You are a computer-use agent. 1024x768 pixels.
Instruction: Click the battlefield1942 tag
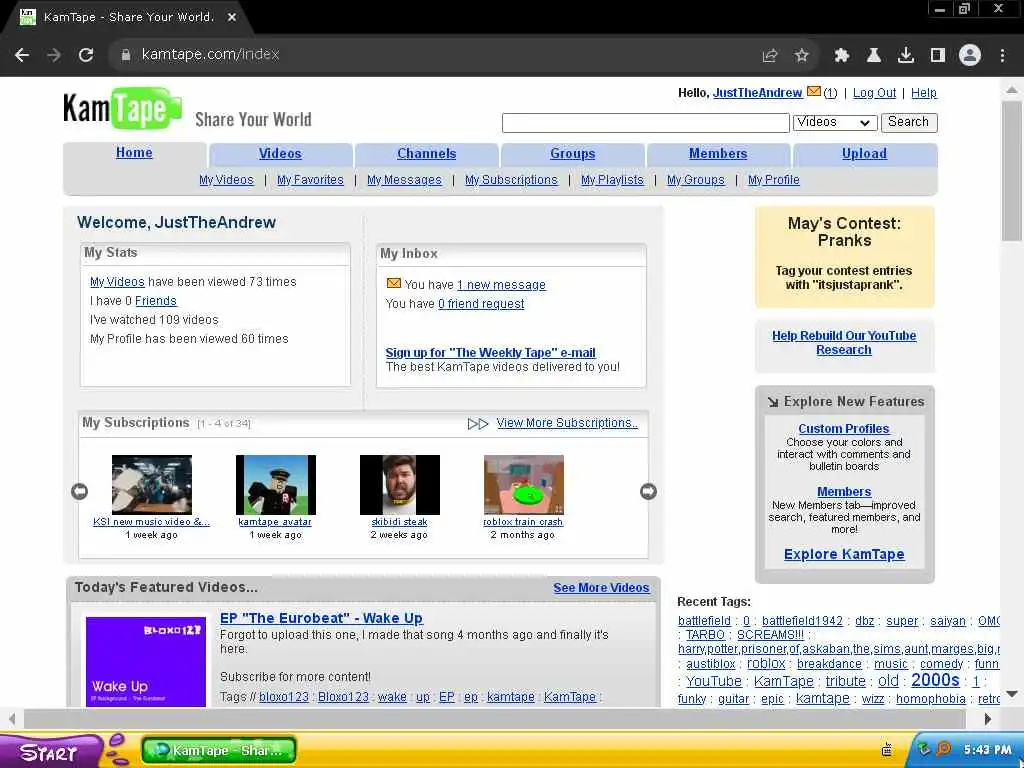pos(802,621)
